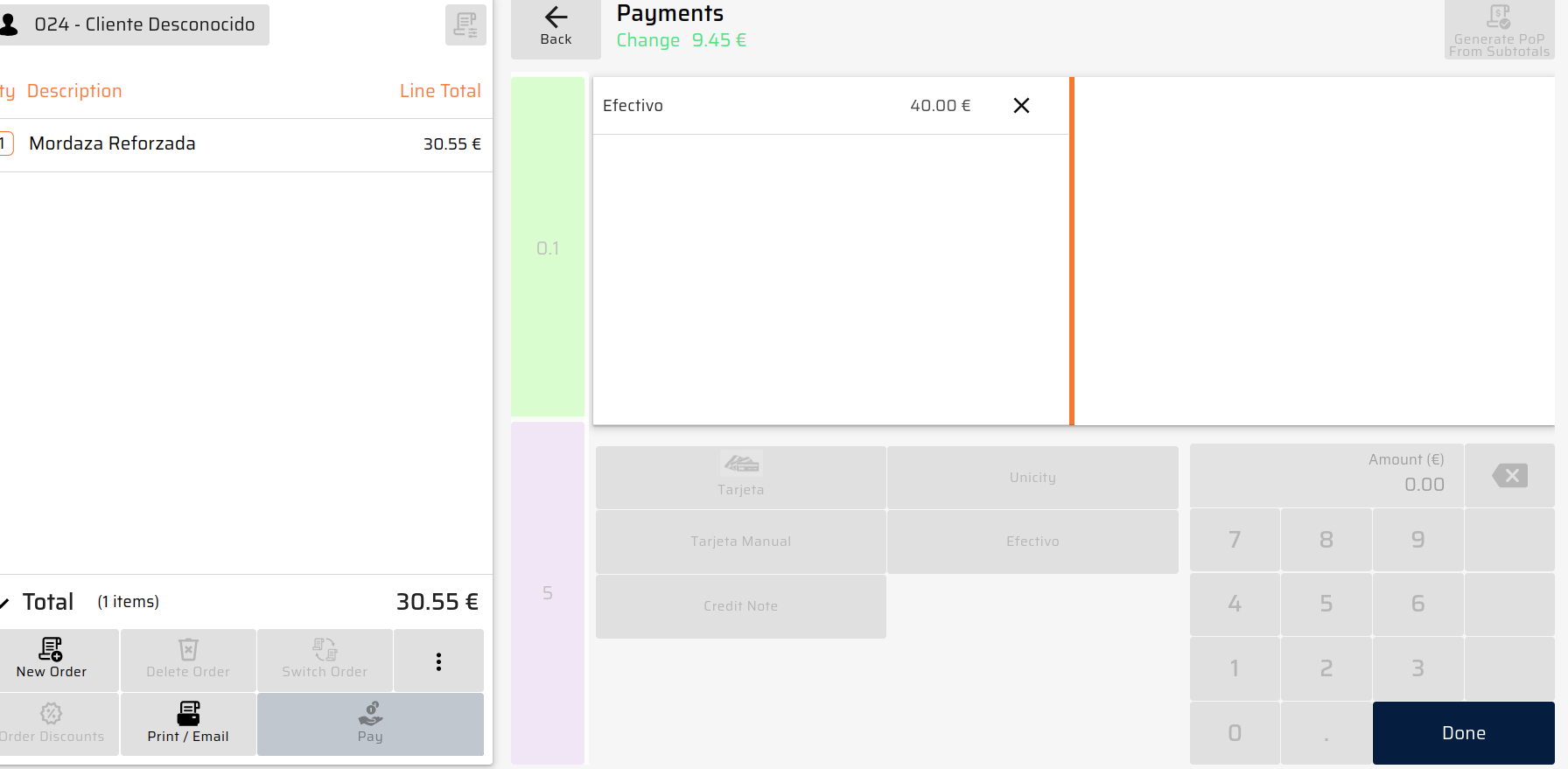Click the Change 9.45 € text
Viewport: 1568px width, 769px height.
click(x=682, y=40)
